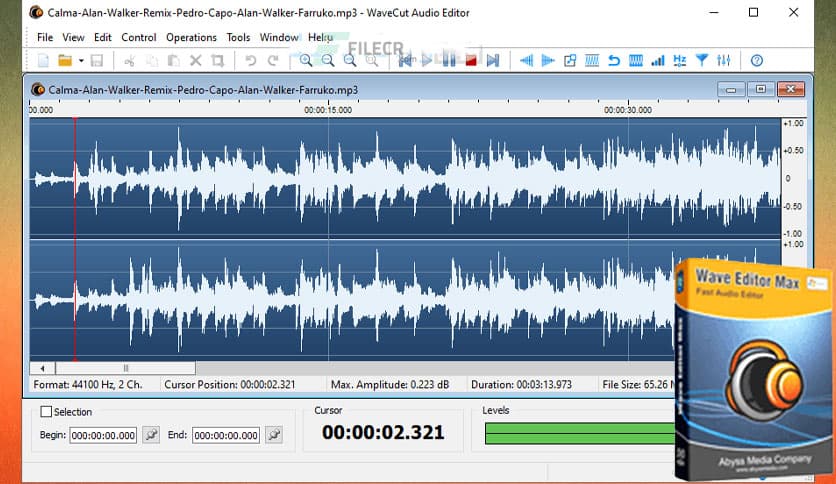The width and height of the screenshot is (836, 484).
Task: Paste audio with the paste icon
Action: click(174, 60)
